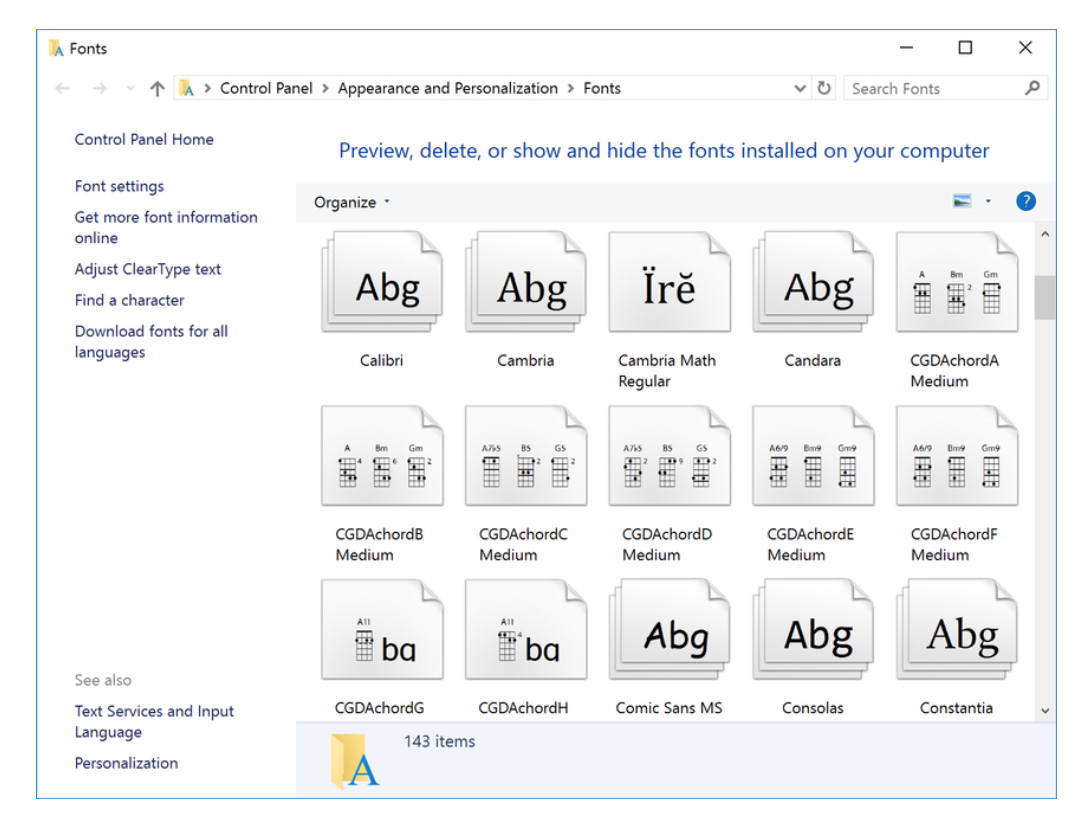Click Adjust ClearType text link
This screenshot has height=828, width=1090.
click(x=148, y=269)
